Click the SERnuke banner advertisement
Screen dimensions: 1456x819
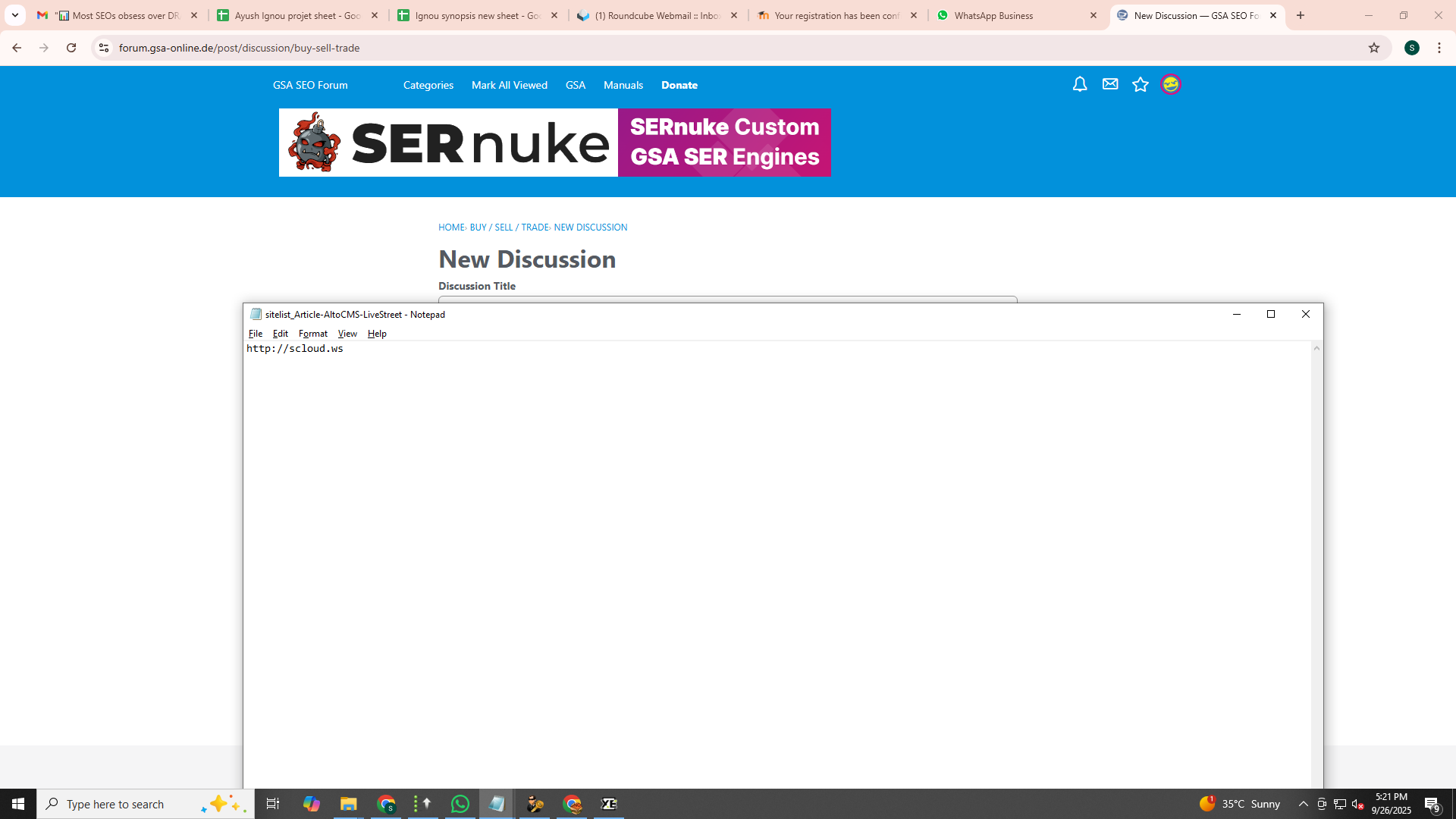click(x=554, y=143)
